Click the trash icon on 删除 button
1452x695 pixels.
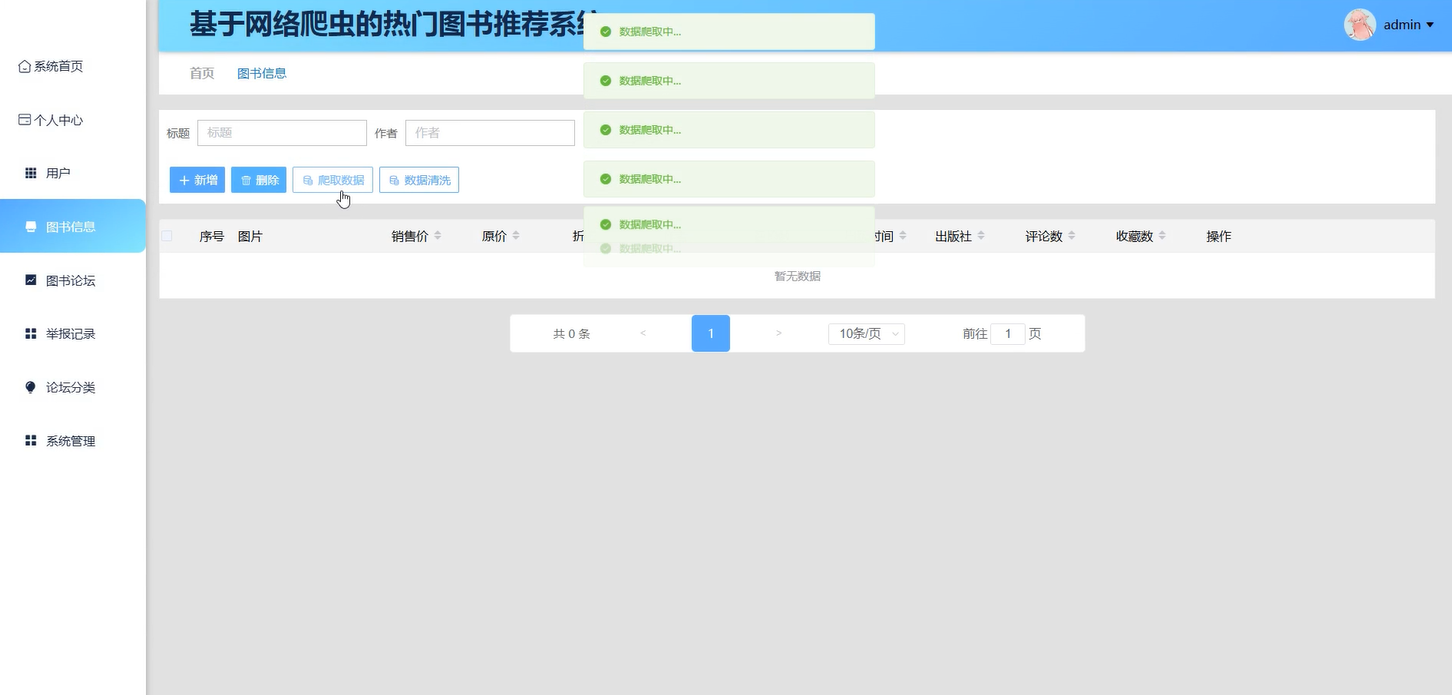(244, 180)
